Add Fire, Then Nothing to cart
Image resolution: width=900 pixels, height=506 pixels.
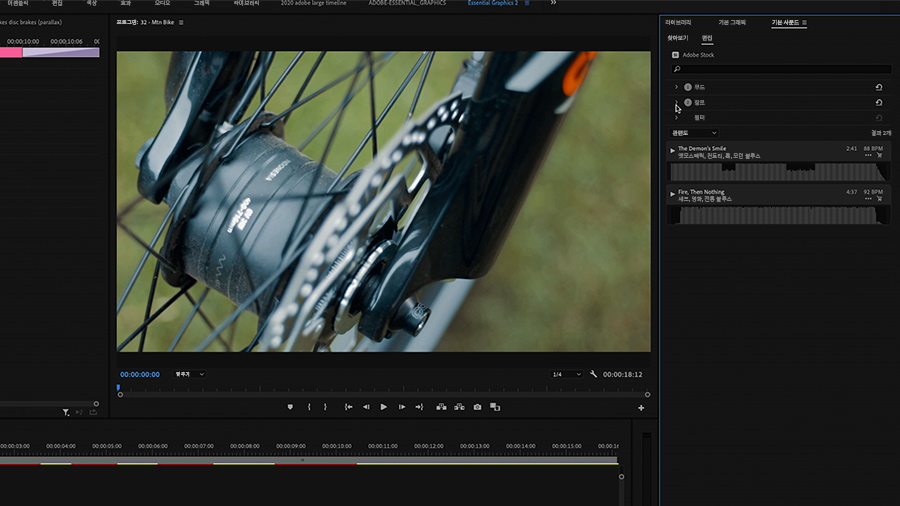[x=879, y=198]
